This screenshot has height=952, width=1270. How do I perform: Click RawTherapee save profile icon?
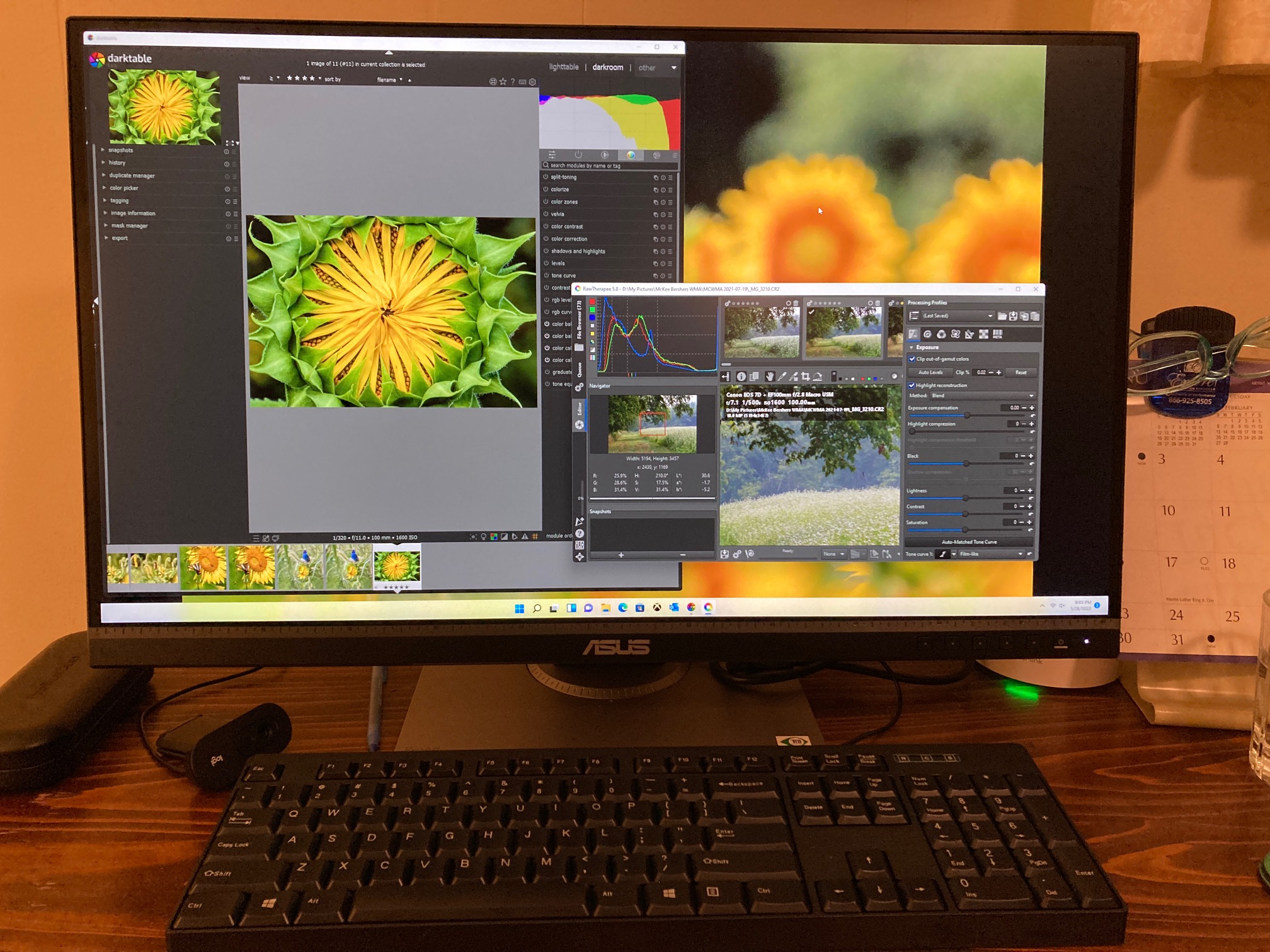(x=1013, y=316)
